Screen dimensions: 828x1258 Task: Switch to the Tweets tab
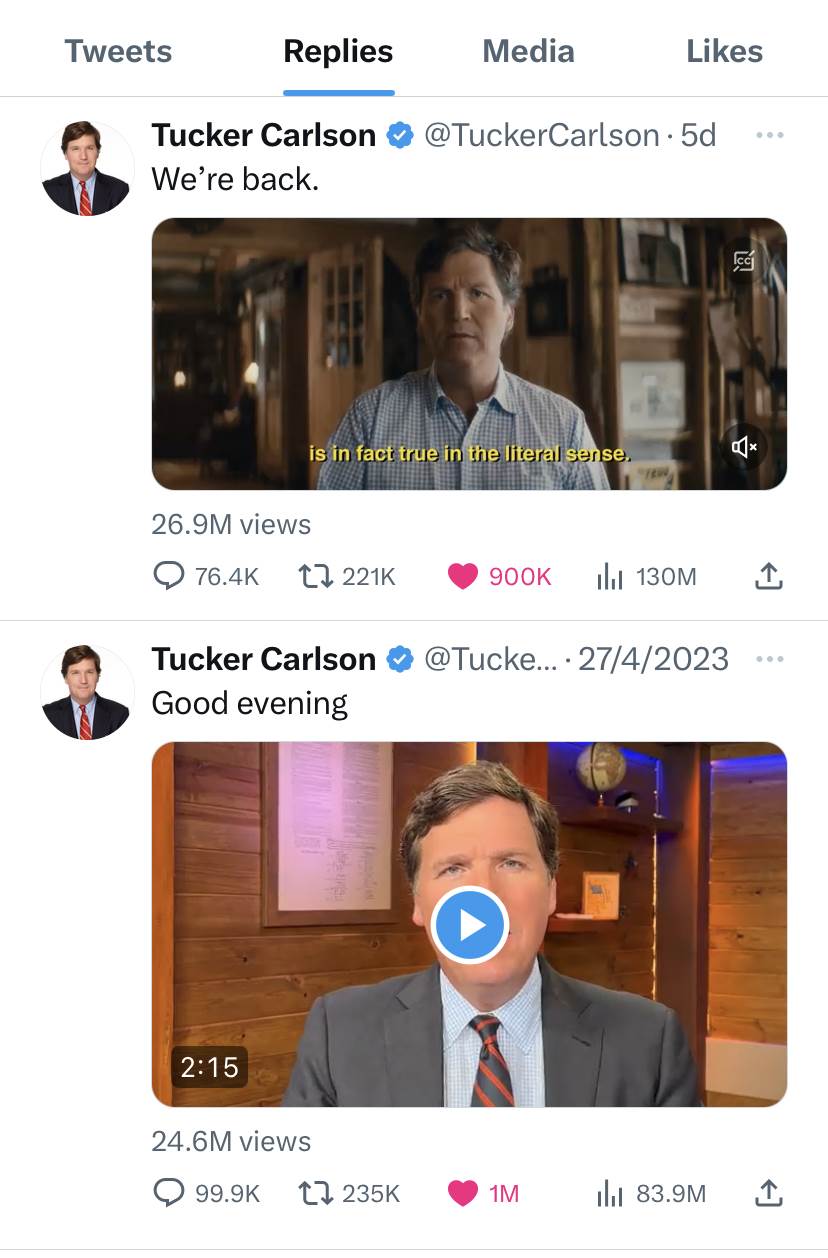[118, 51]
